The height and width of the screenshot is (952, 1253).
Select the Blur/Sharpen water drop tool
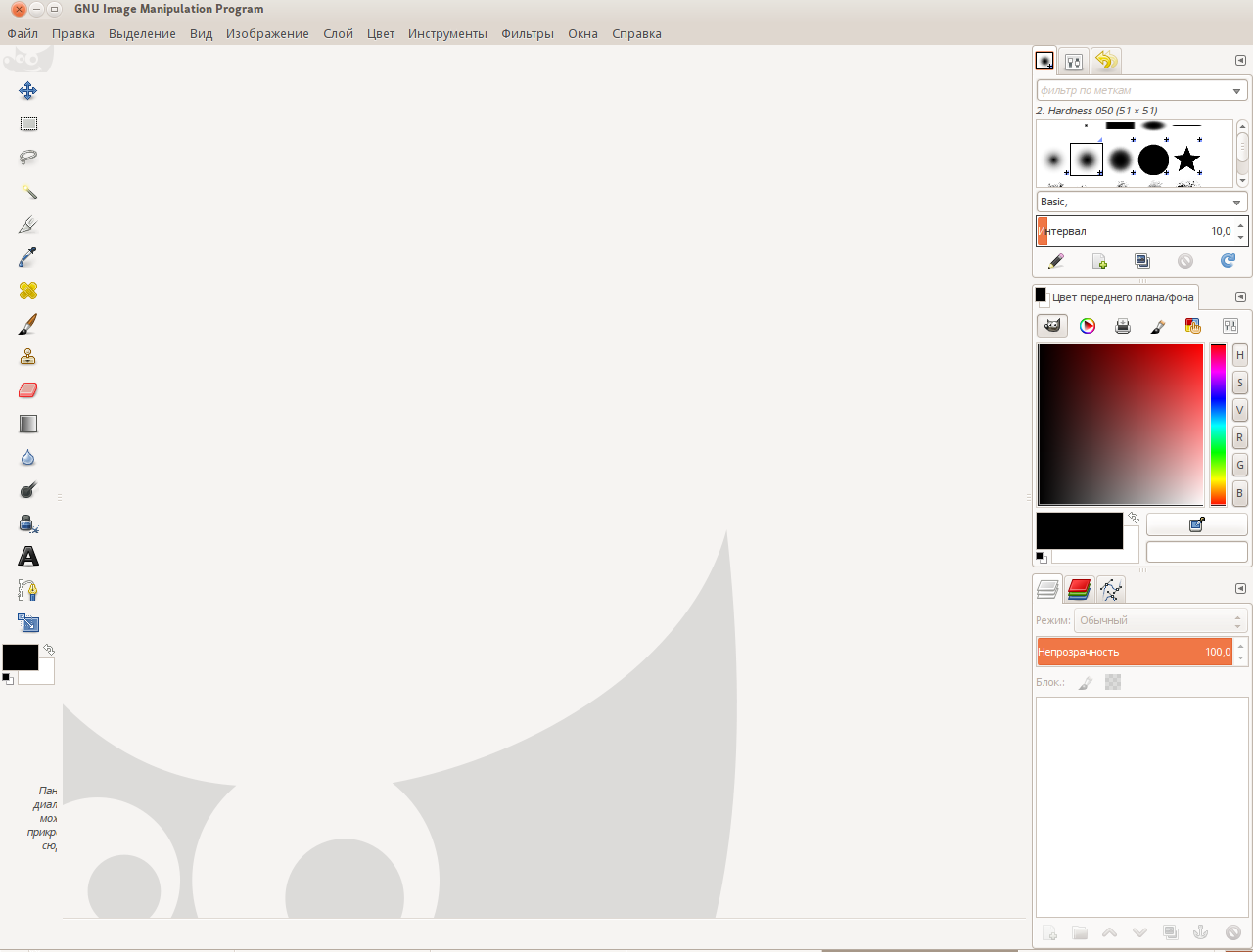28,457
